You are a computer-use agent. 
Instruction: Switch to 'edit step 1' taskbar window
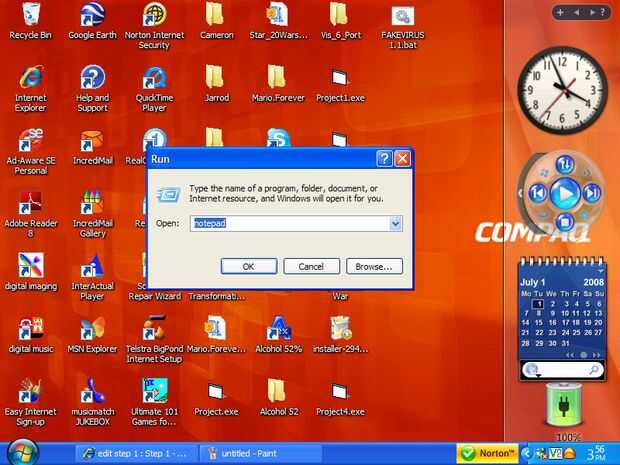pyautogui.click(x=137, y=454)
